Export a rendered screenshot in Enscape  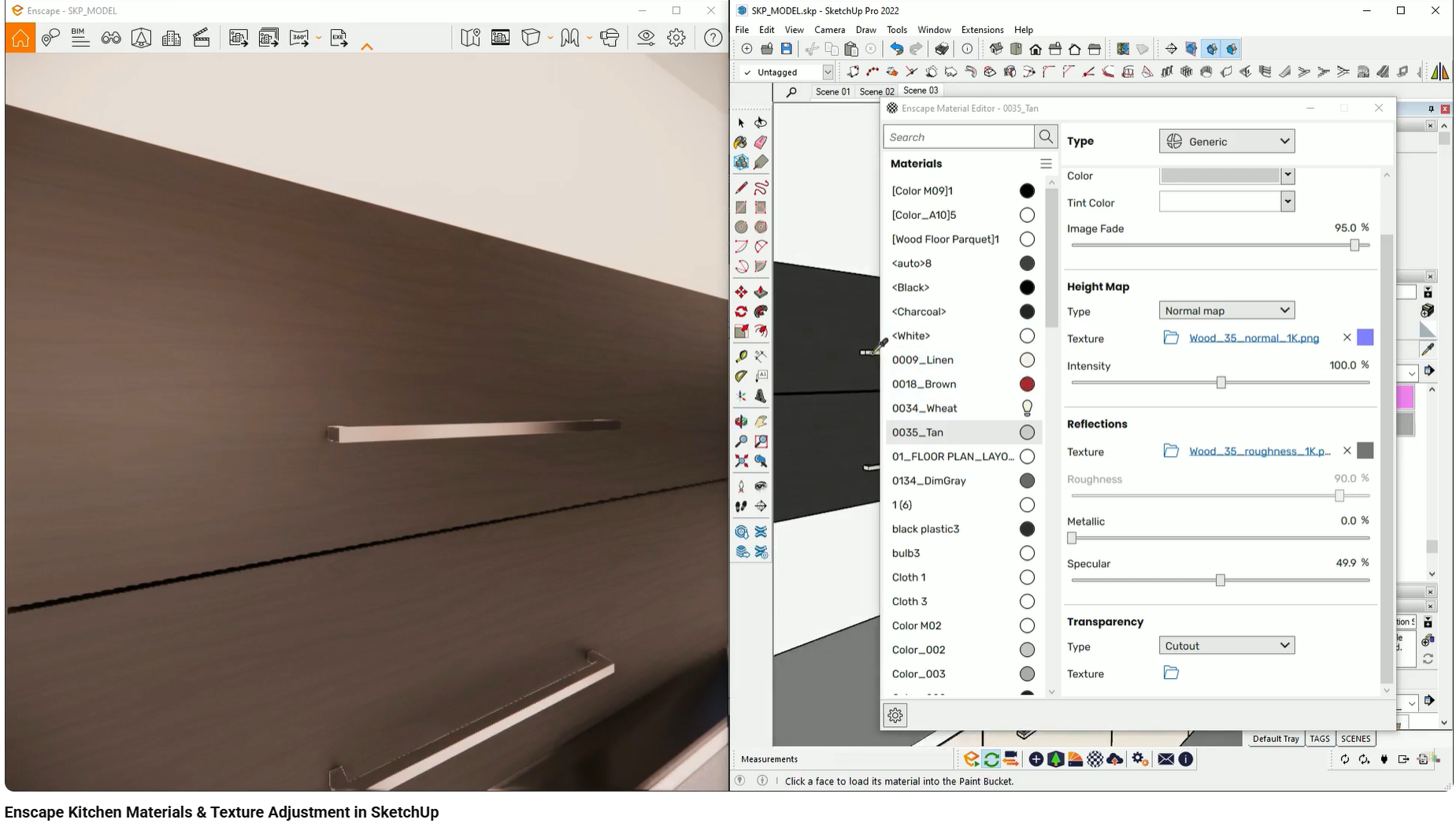(239, 37)
